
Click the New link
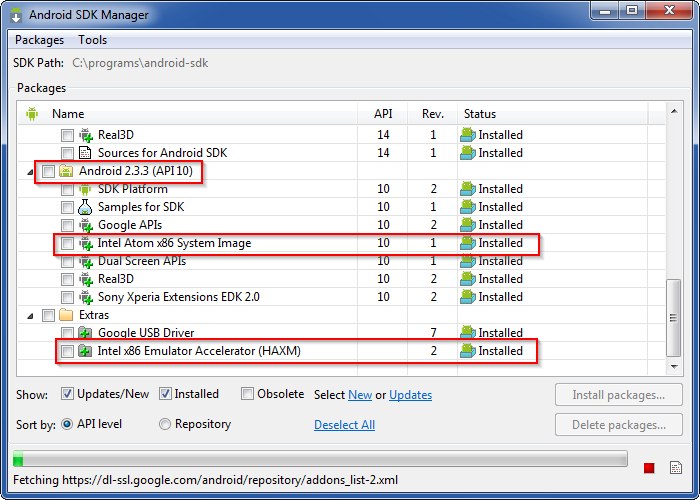pos(360,395)
